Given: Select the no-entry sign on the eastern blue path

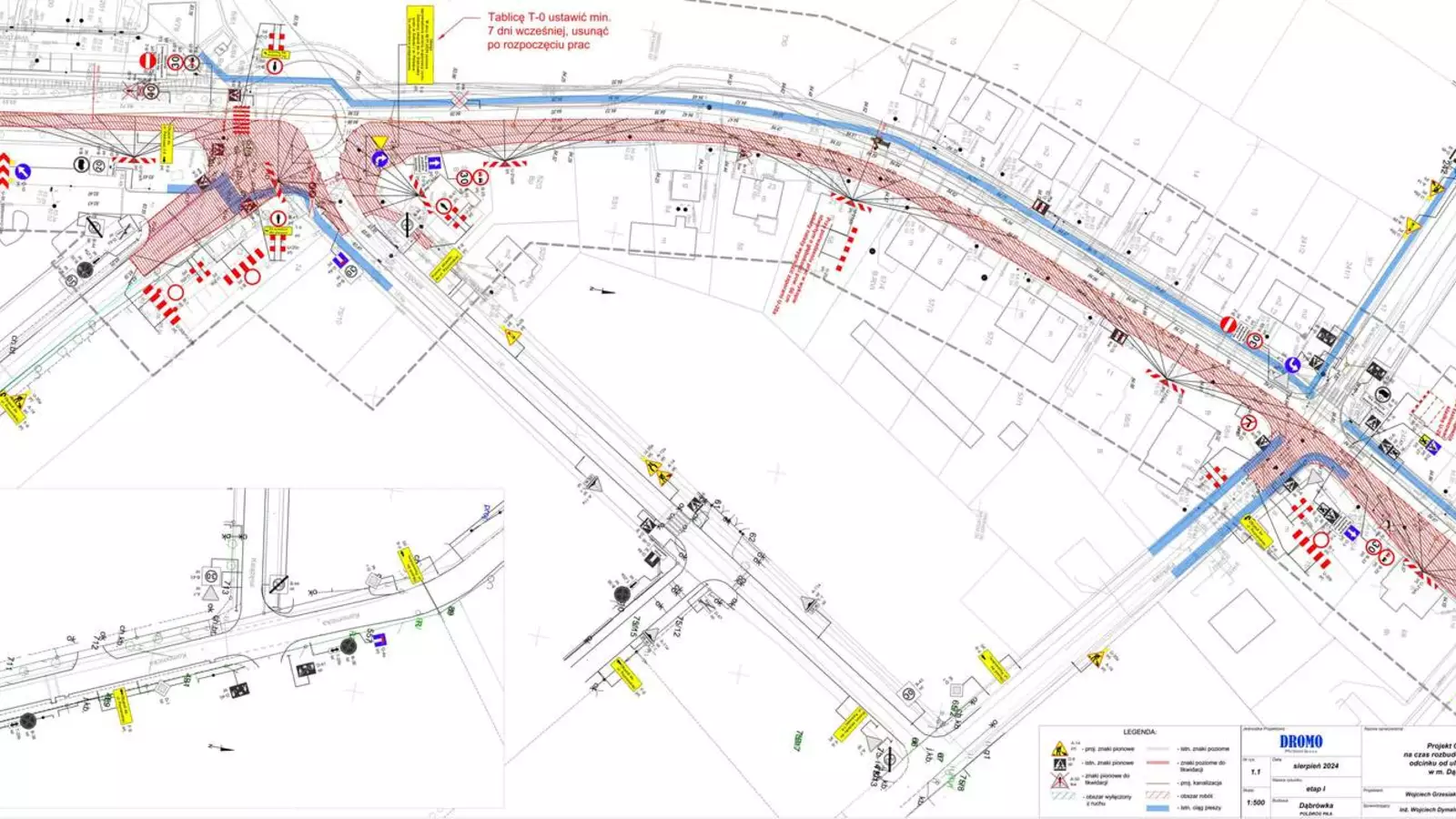Looking at the screenshot, I should (1229, 325).
